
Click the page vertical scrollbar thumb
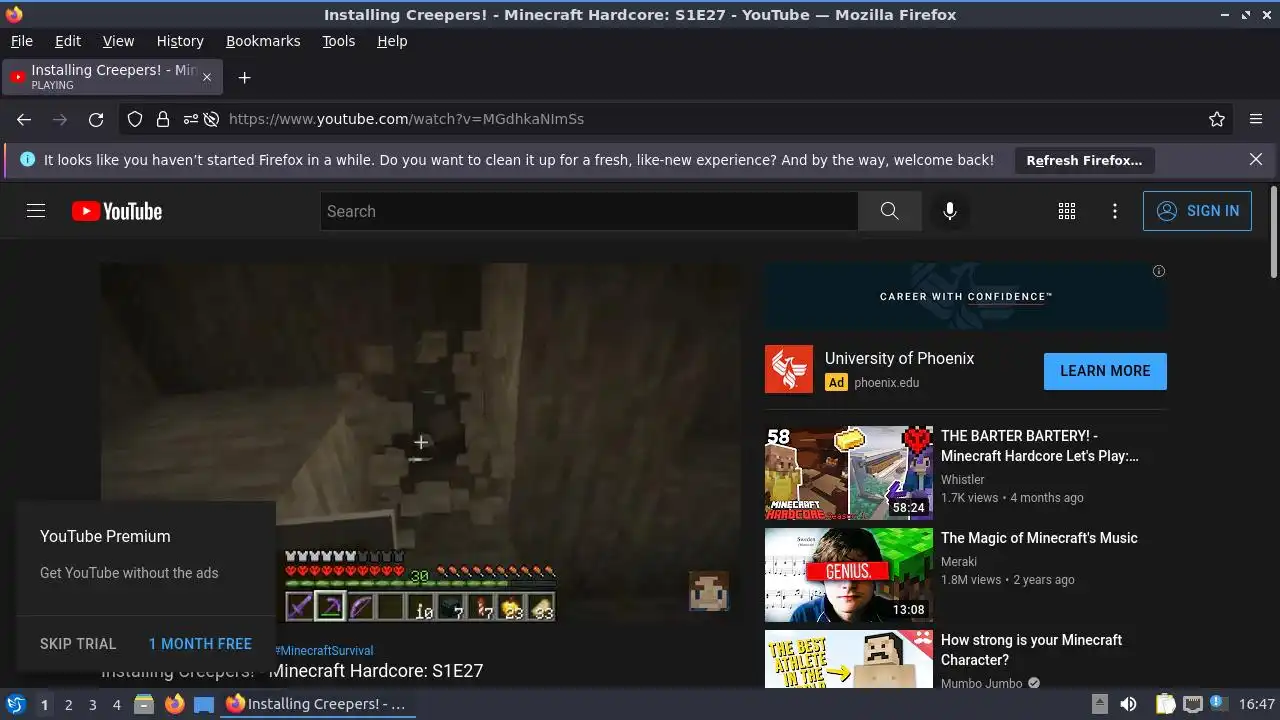(x=1273, y=232)
